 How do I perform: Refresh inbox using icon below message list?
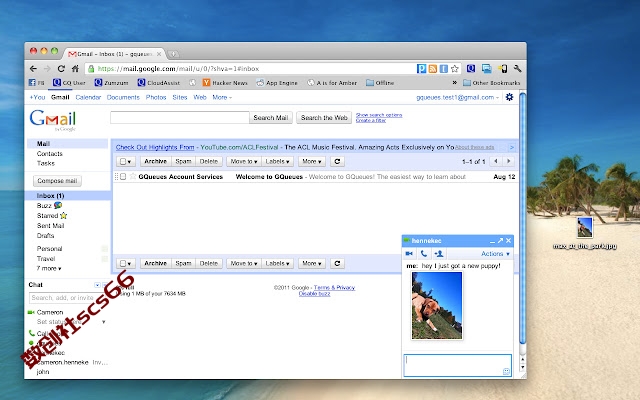point(337,263)
